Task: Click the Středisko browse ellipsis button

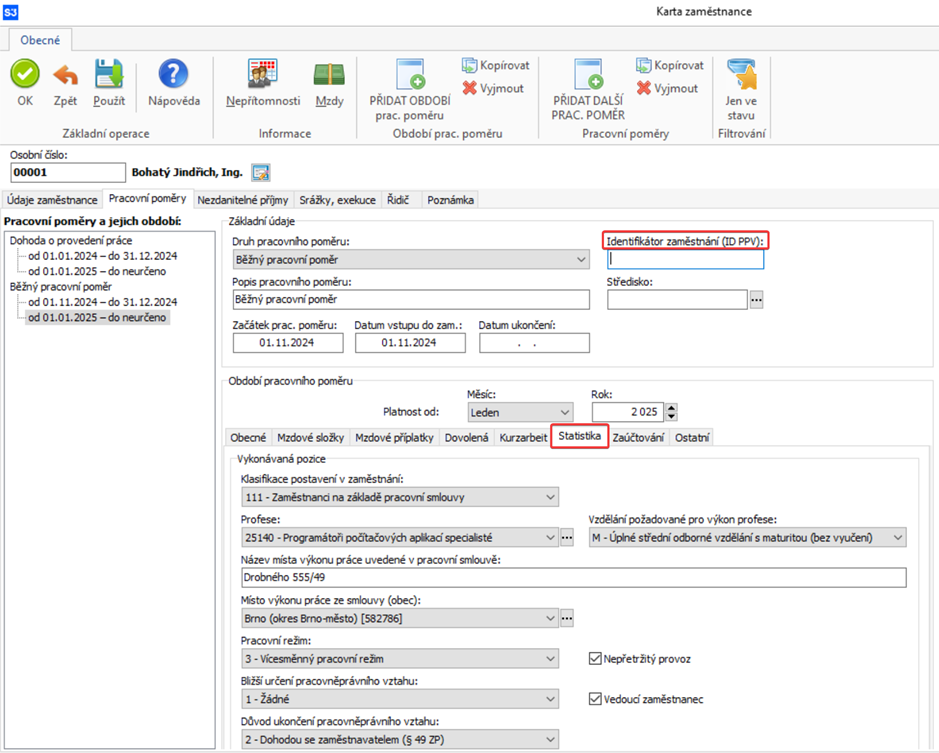Action: coord(757,299)
